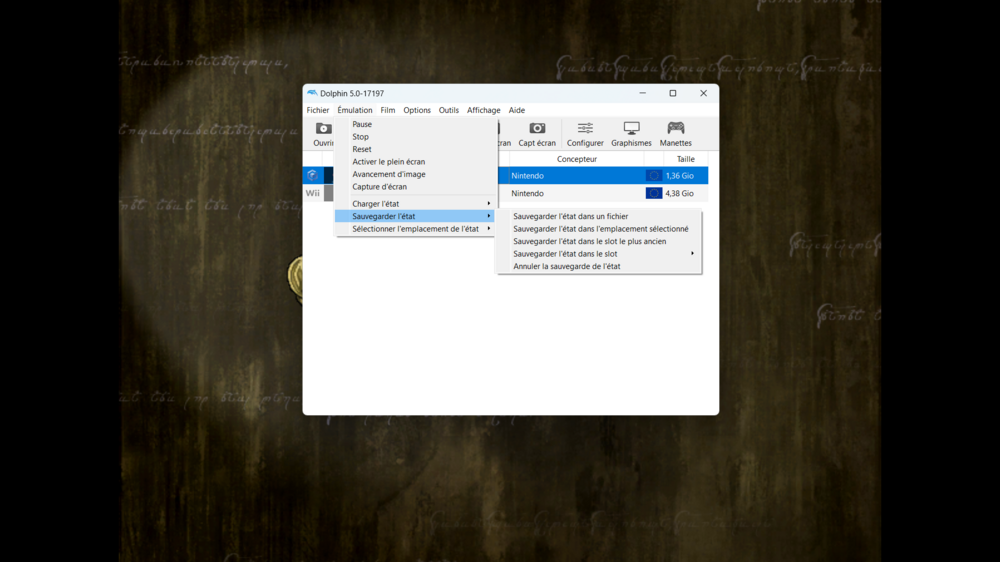Choose Sauvegarder l'état dans un fichier
The width and height of the screenshot is (1000, 562).
click(x=570, y=216)
